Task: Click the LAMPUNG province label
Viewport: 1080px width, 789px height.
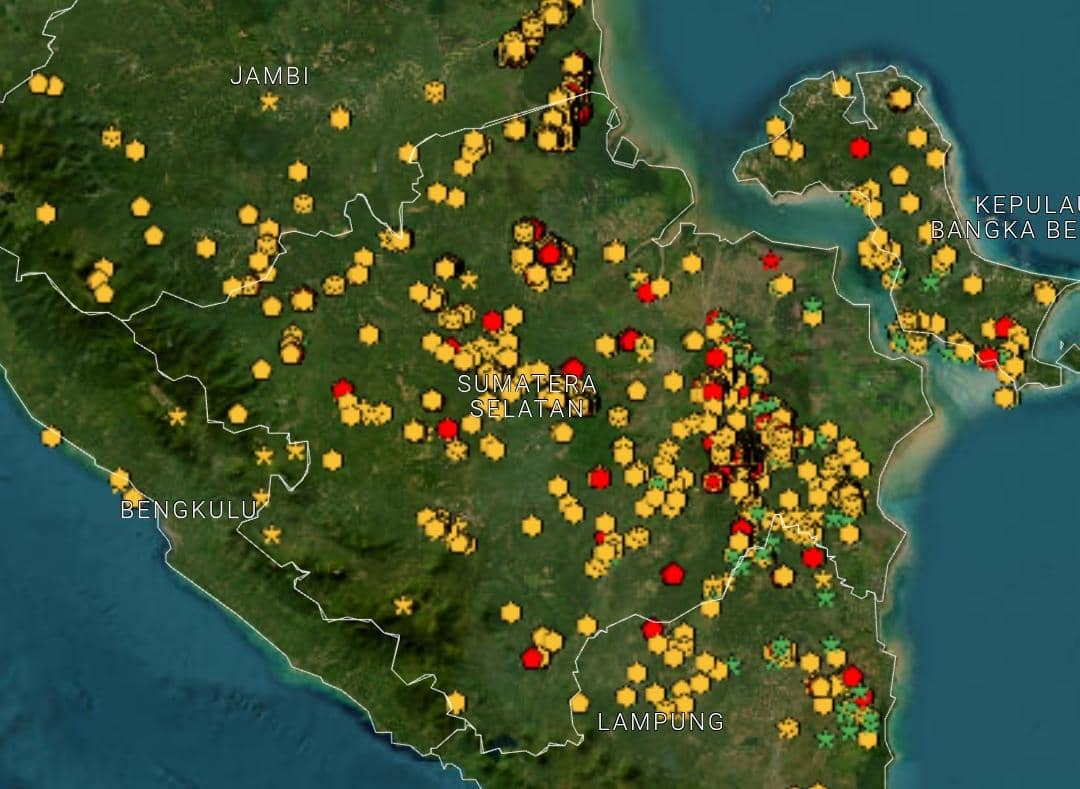Action: [x=661, y=722]
